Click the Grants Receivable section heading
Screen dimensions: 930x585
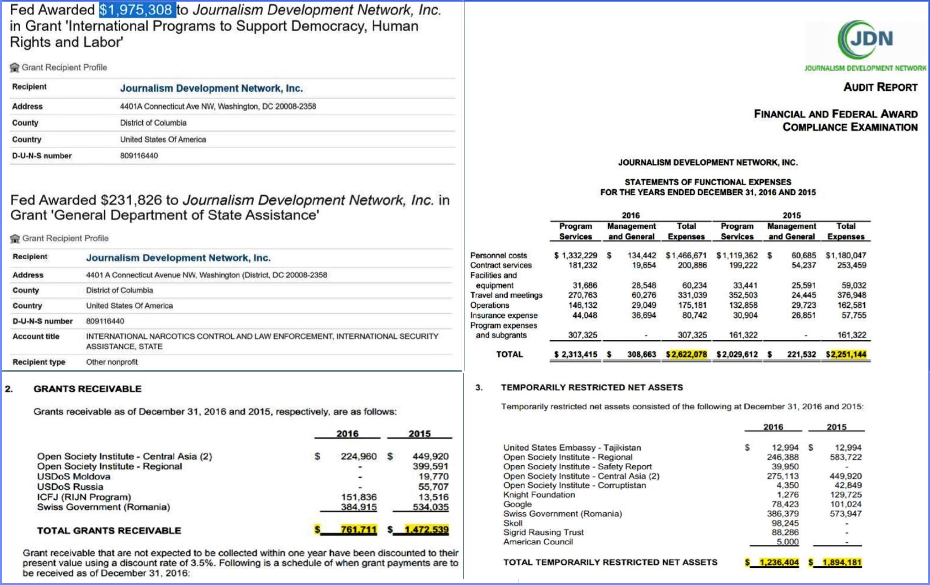click(x=88, y=389)
